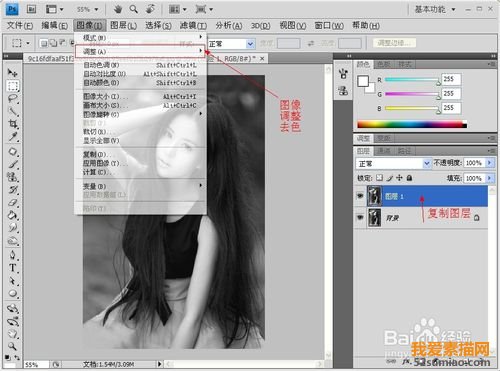The image size is (500, 371).
Task: Select the Move tool
Action: point(13,72)
